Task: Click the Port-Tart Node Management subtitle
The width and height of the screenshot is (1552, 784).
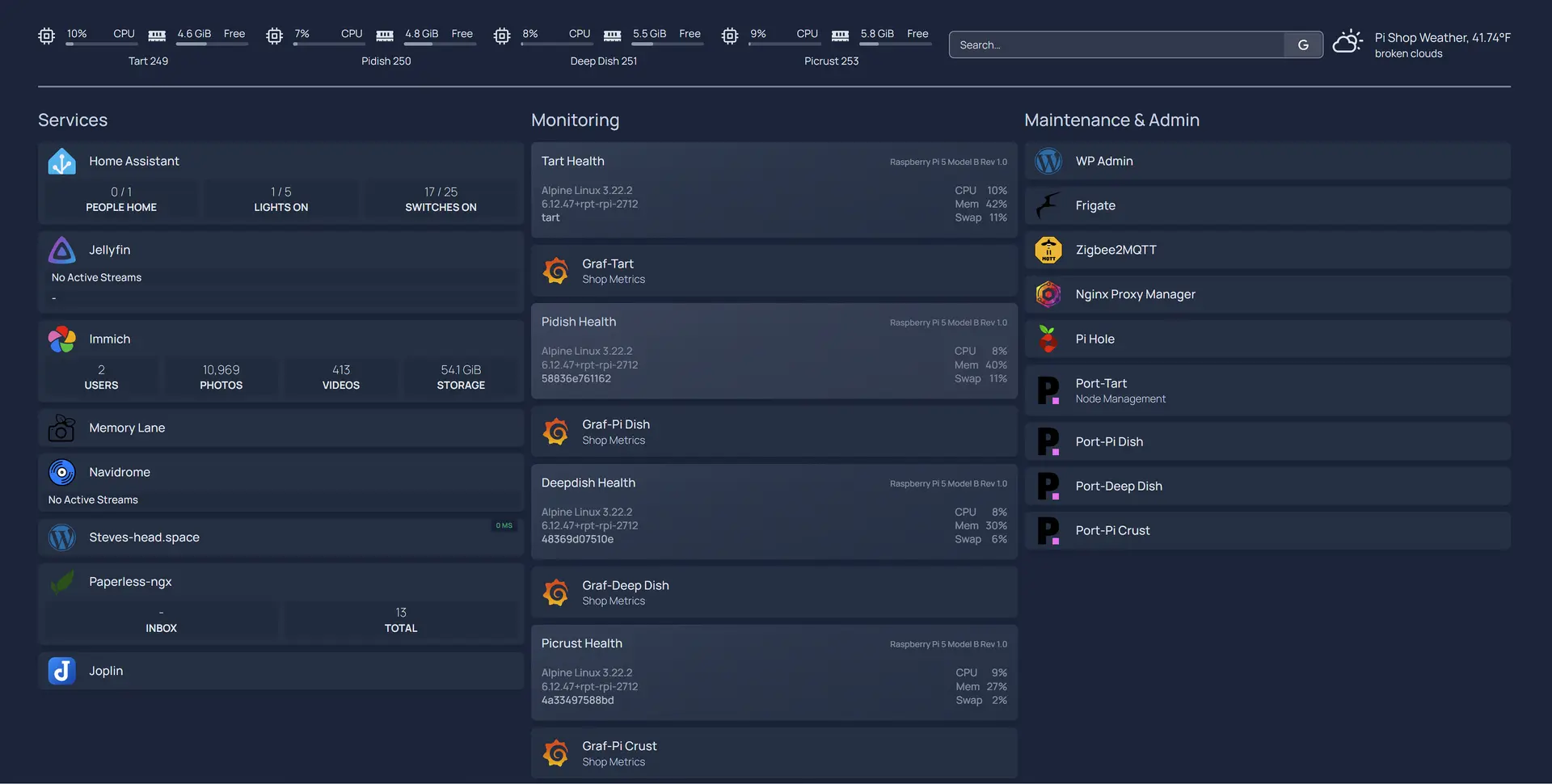Action: (x=1120, y=399)
